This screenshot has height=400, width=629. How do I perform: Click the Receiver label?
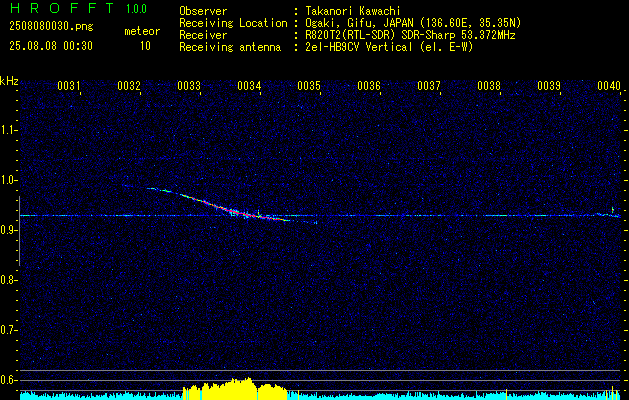pos(203,35)
